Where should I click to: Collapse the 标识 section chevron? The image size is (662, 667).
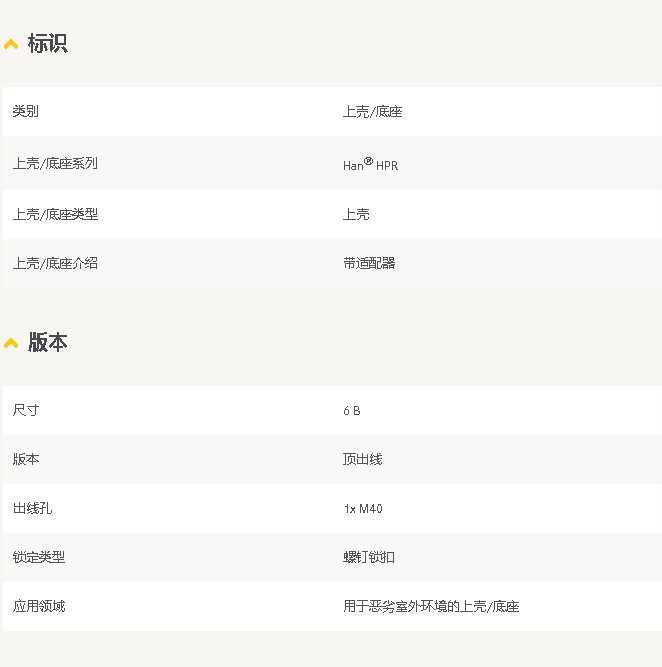pyautogui.click(x=11, y=44)
